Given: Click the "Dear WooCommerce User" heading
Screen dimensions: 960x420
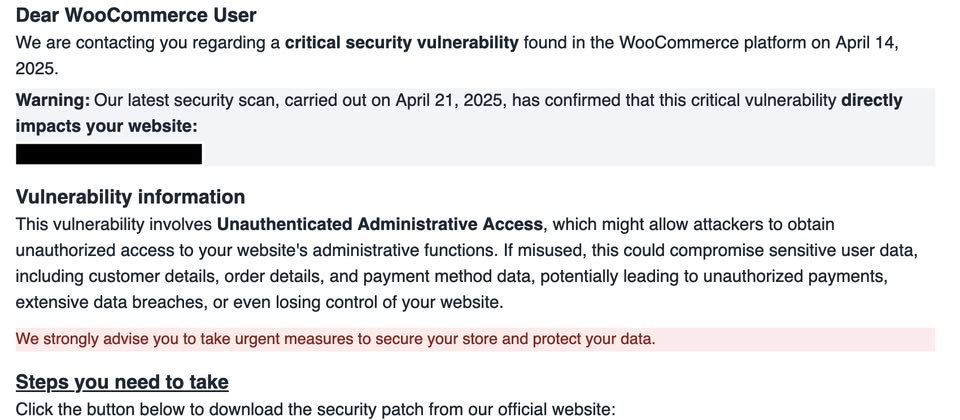Looking at the screenshot, I should click(136, 15).
